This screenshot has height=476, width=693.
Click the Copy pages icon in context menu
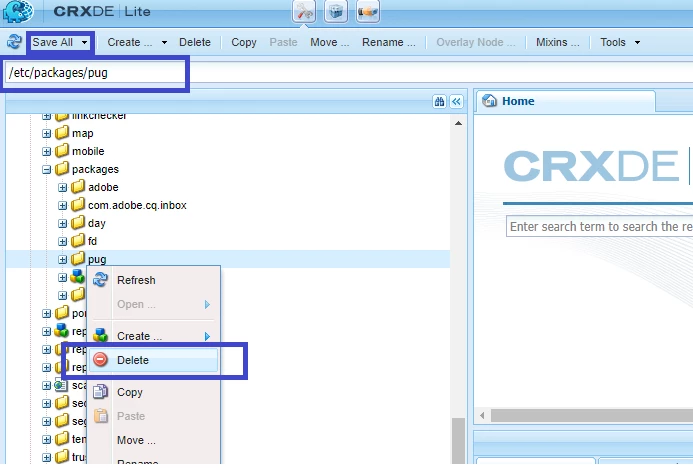100,392
